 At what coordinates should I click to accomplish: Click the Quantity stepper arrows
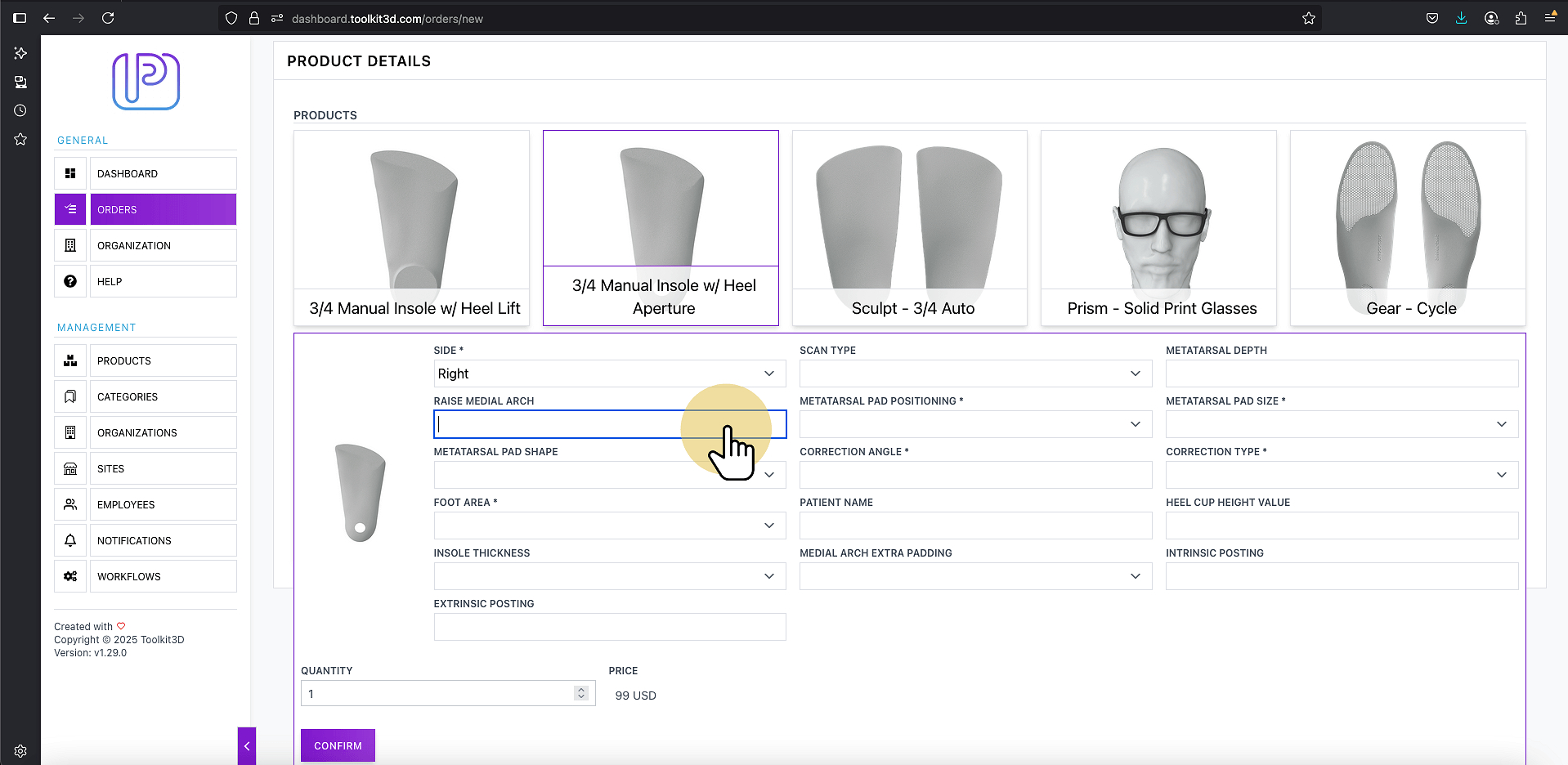click(581, 693)
